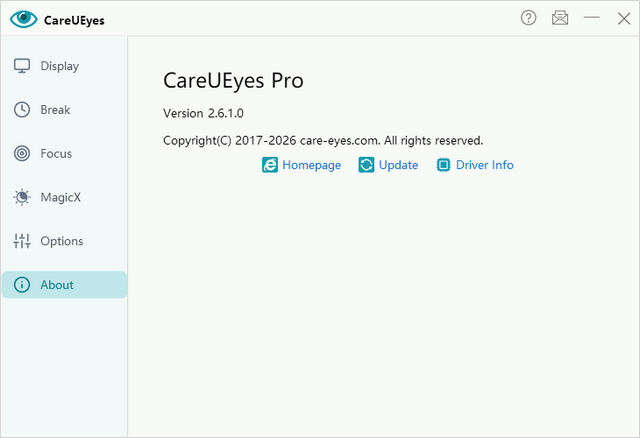Click the Break clock icon
Screen dimensions: 640x438
[22, 109]
